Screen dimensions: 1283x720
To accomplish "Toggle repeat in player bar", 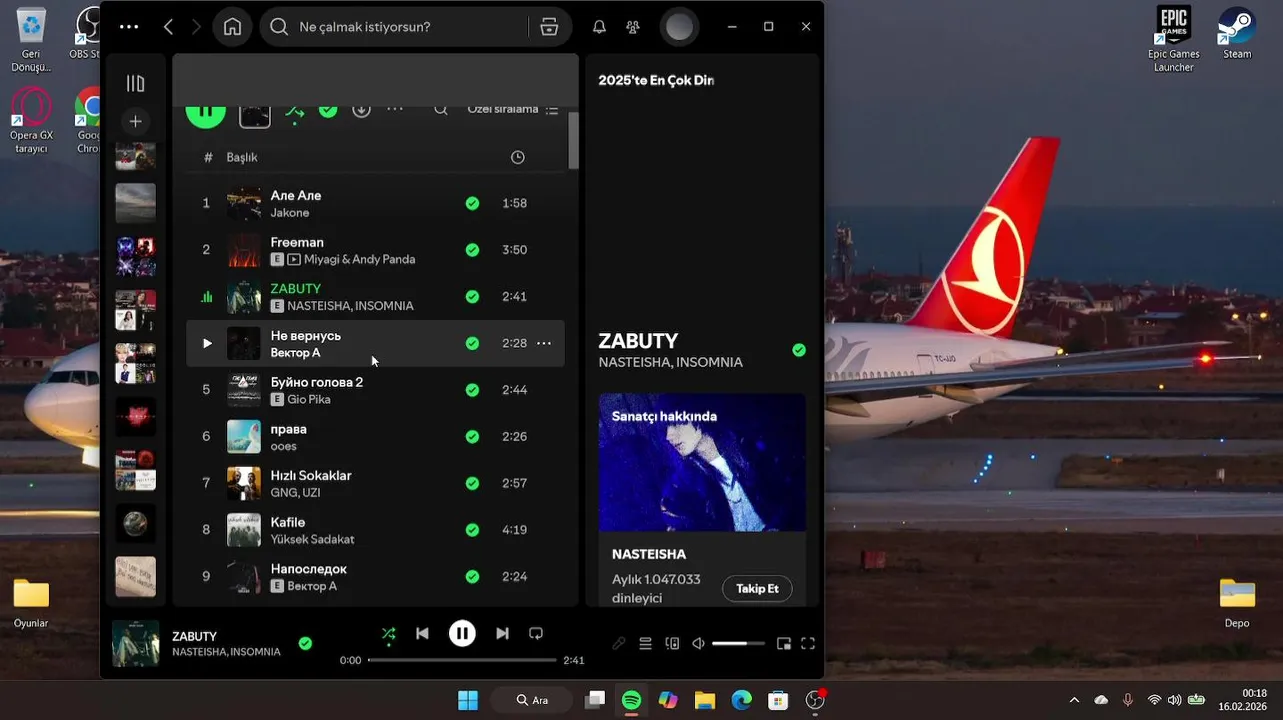I will [536, 633].
